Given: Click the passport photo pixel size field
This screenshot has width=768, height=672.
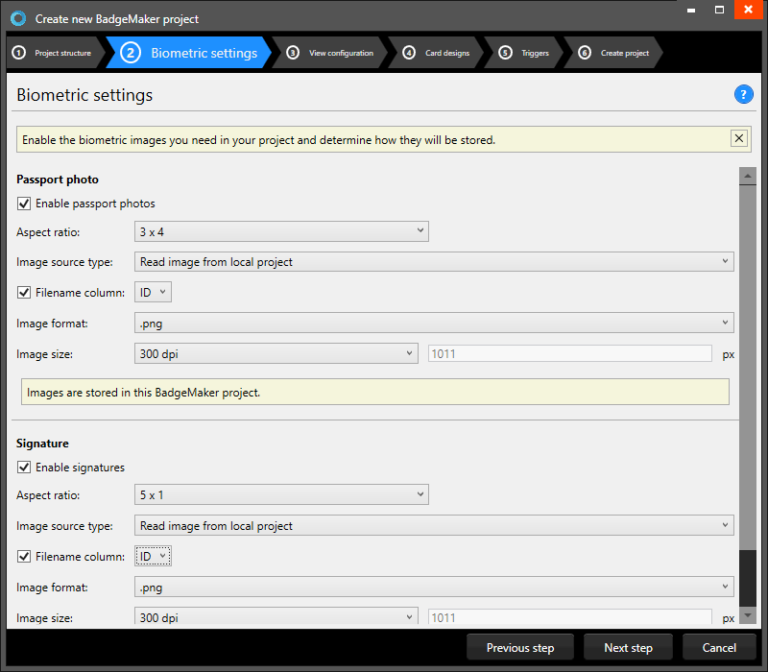Looking at the screenshot, I should 570,354.
